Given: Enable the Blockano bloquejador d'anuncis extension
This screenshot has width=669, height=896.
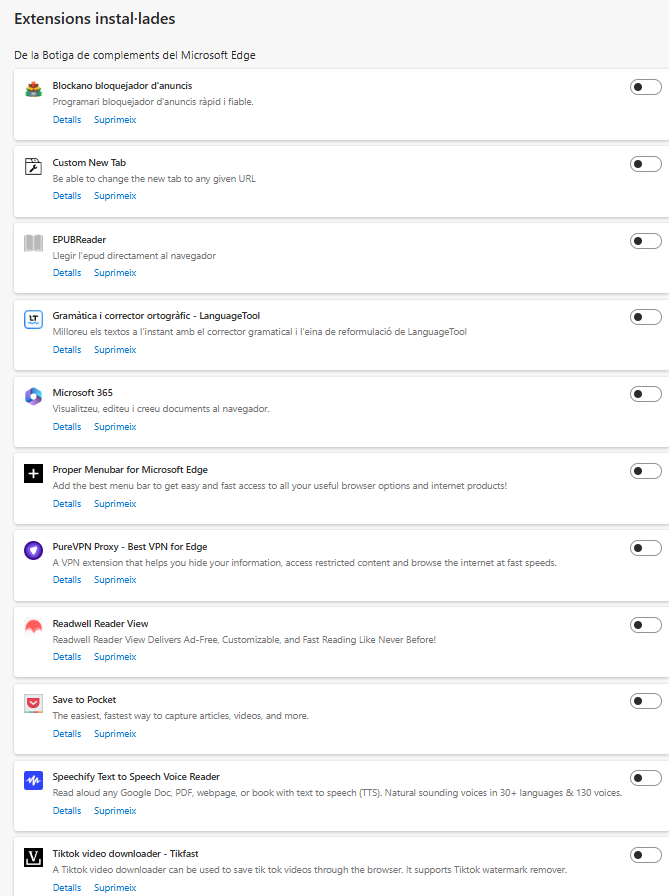Looking at the screenshot, I should (x=645, y=87).
